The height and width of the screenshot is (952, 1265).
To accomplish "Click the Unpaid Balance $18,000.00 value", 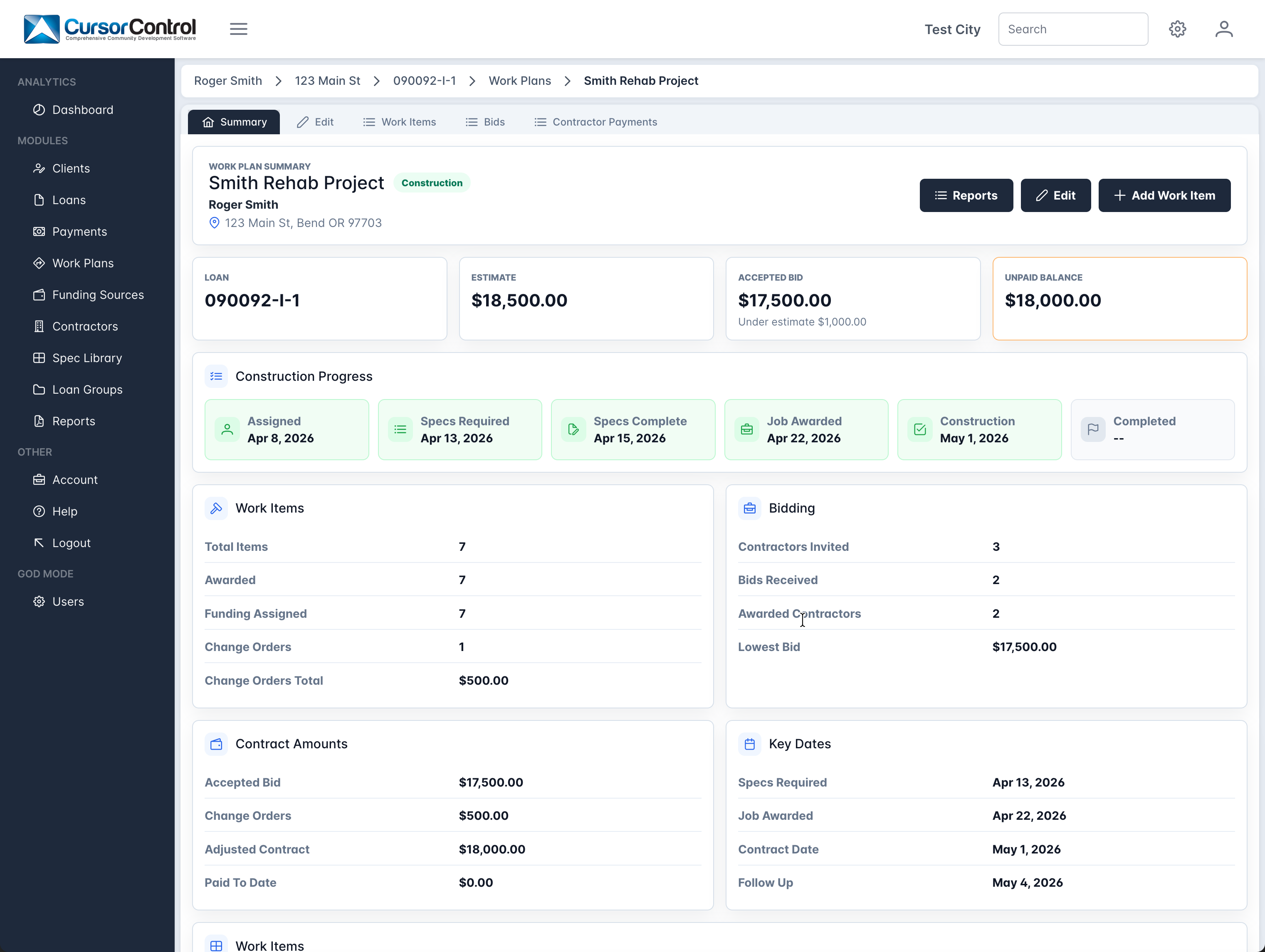I will click(1053, 300).
